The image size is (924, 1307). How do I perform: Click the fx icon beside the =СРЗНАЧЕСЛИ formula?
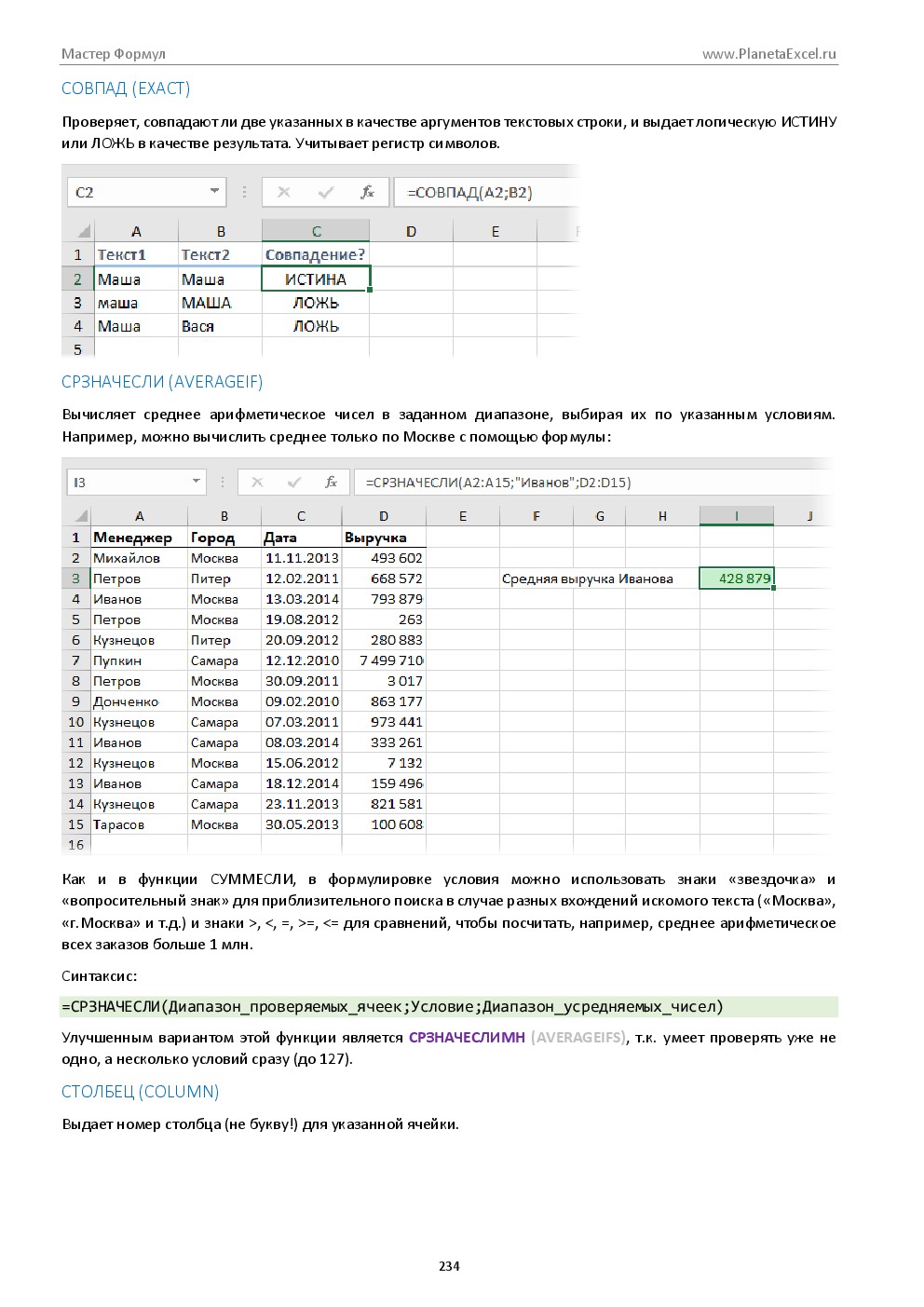(x=331, y=482)
